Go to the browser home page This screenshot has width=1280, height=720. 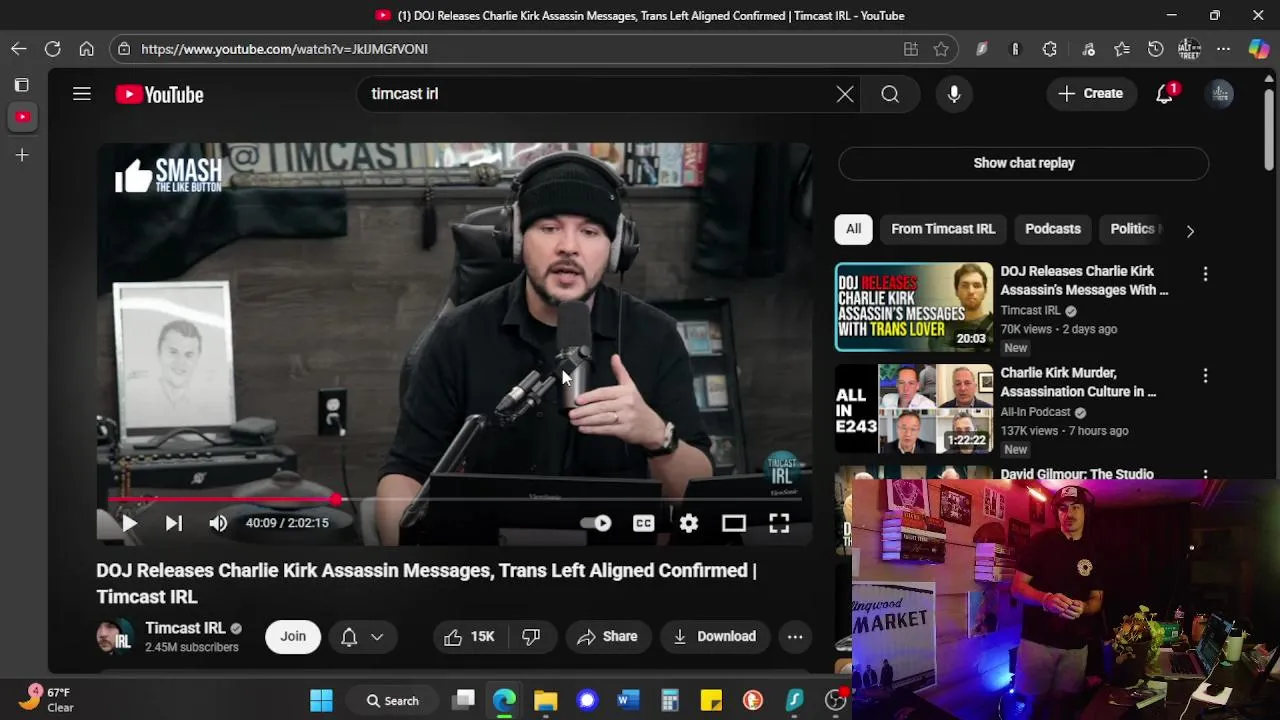pos(87,49)
